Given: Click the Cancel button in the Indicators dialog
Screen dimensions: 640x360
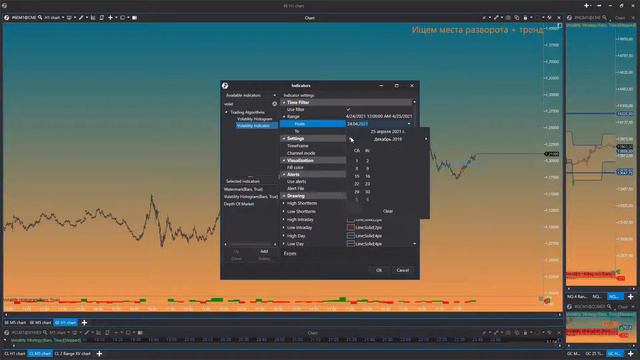Looking at the screenshot, I should pos(402,270).
